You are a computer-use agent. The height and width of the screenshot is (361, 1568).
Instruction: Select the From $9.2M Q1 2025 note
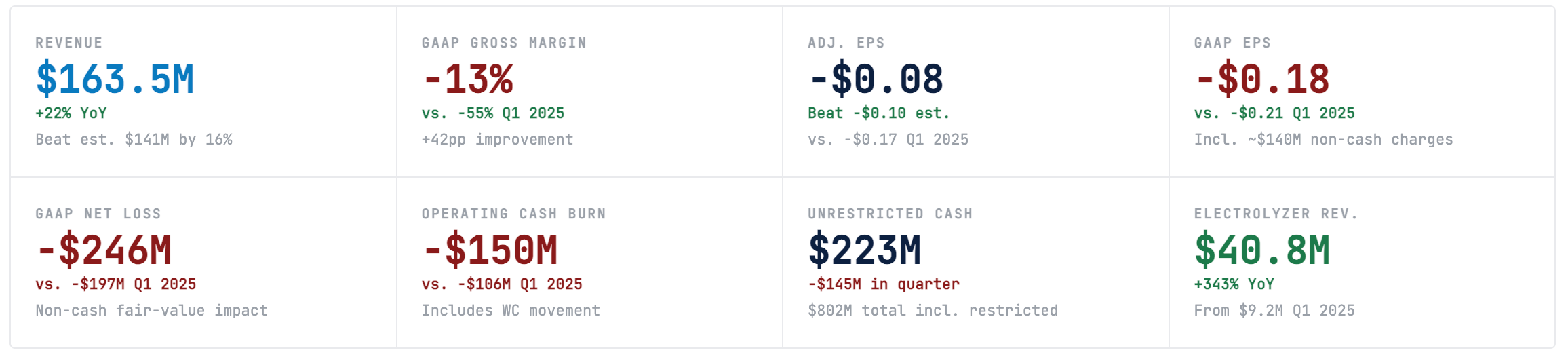click(x=1275, y=310)
